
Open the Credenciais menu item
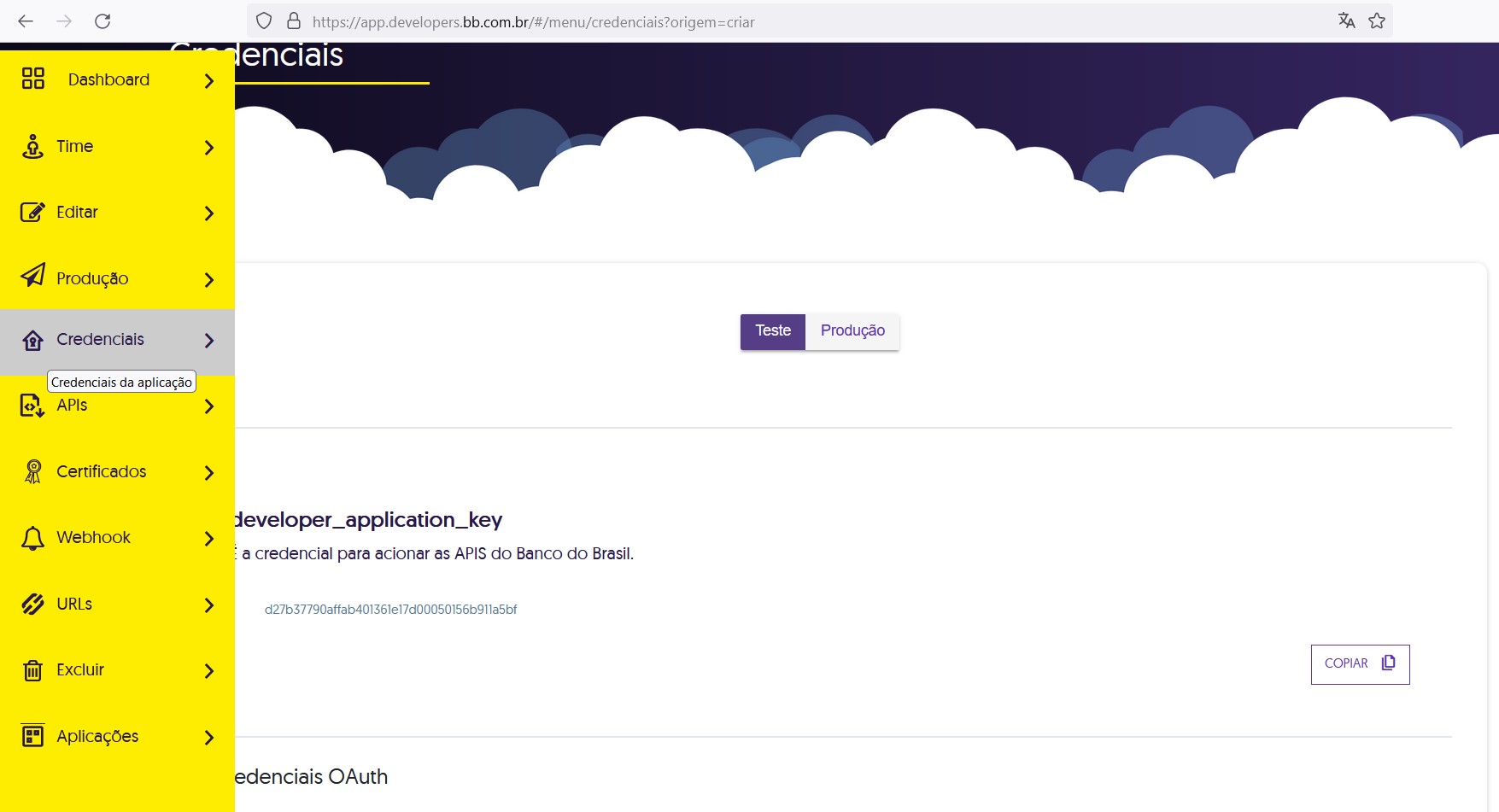tap(100, 340)
